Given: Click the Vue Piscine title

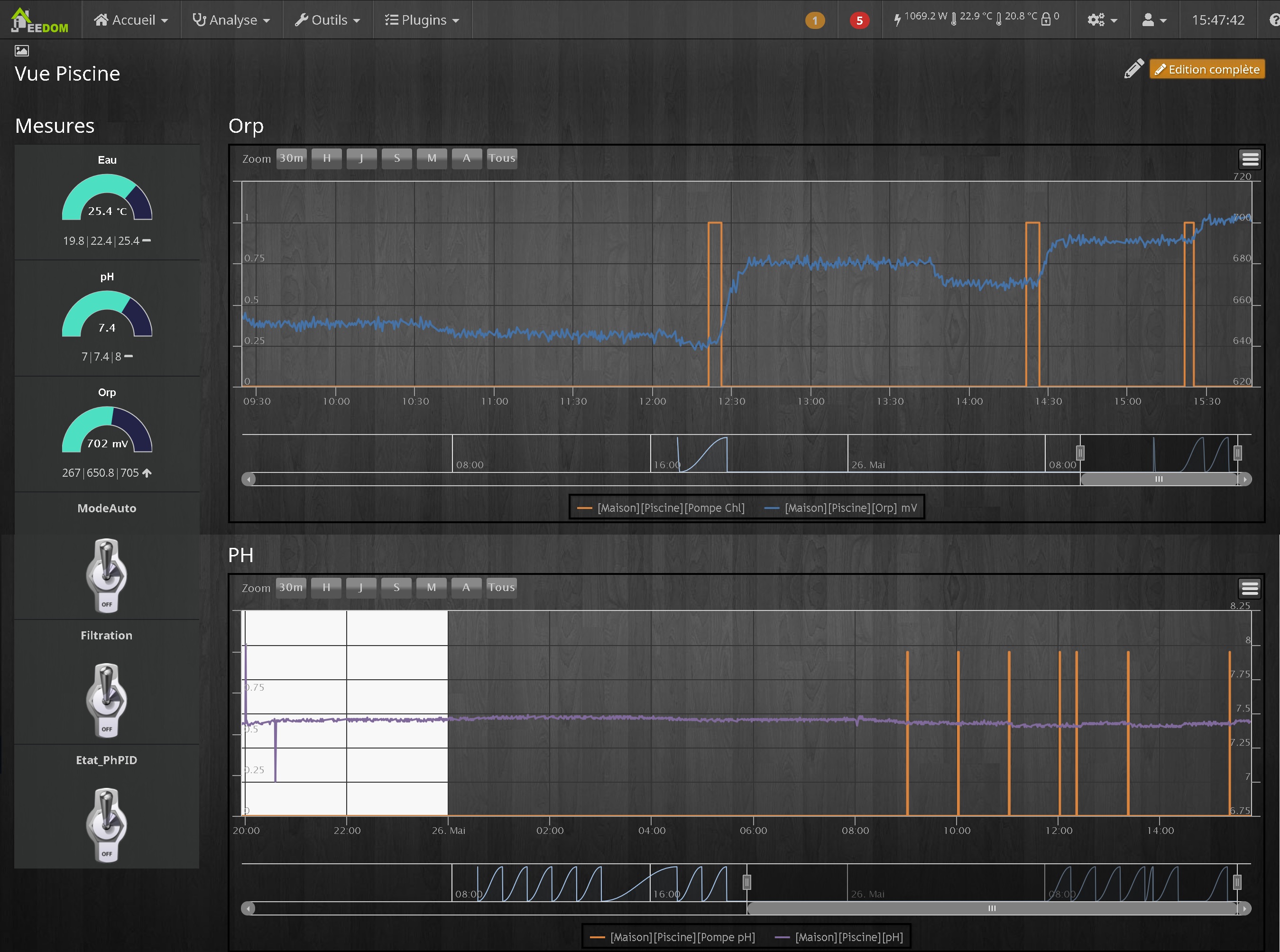Looking at the screenshot, I should click(67, 74).
